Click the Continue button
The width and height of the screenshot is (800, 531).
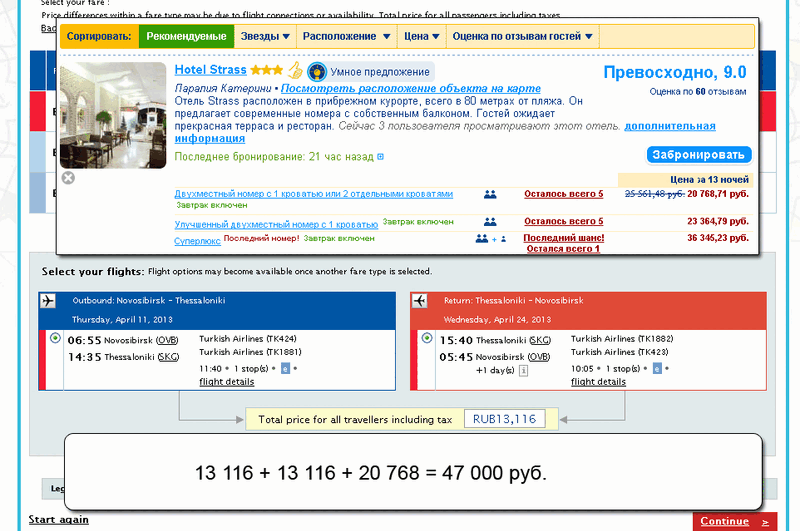pyautogui.click(x=735, y=521)
